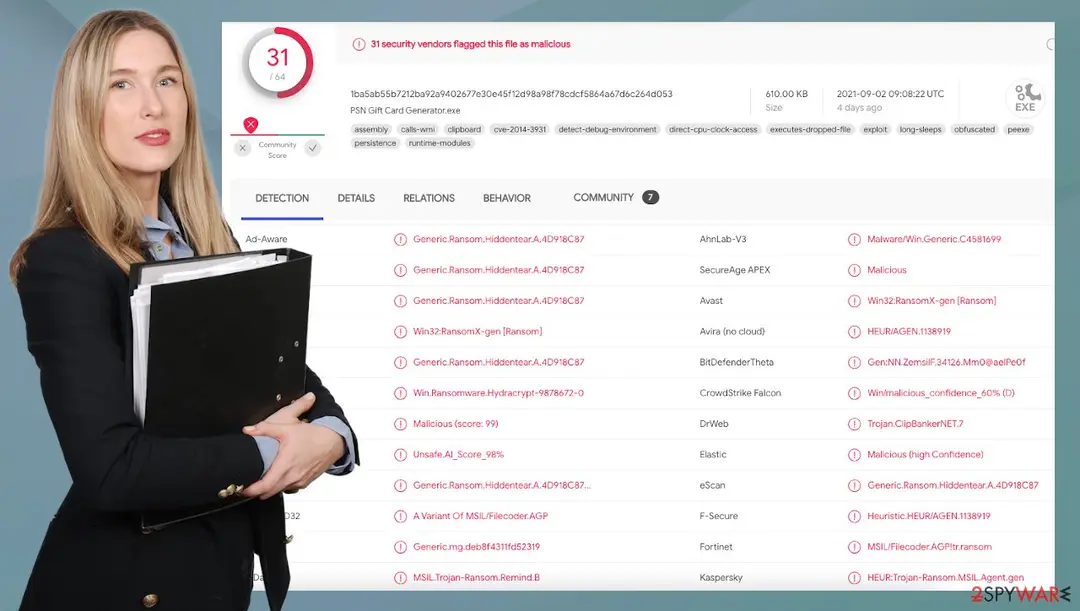This screenshot has width=1080, height=611.
Task: Click warning icon beside flagged-malicious message
Action: (358, 44)
